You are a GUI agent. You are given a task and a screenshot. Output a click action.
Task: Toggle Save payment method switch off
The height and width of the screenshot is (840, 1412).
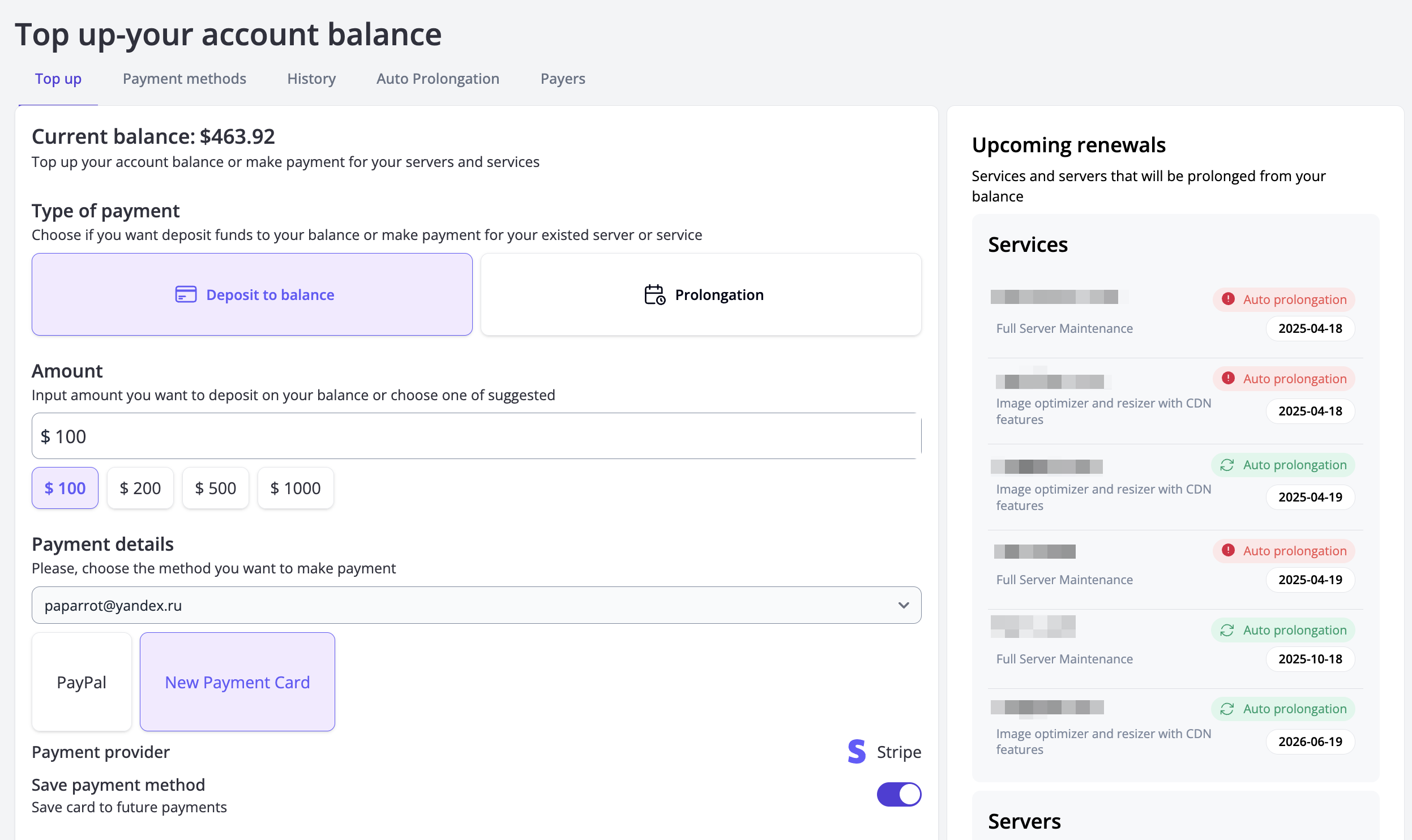tap(898, 794)
